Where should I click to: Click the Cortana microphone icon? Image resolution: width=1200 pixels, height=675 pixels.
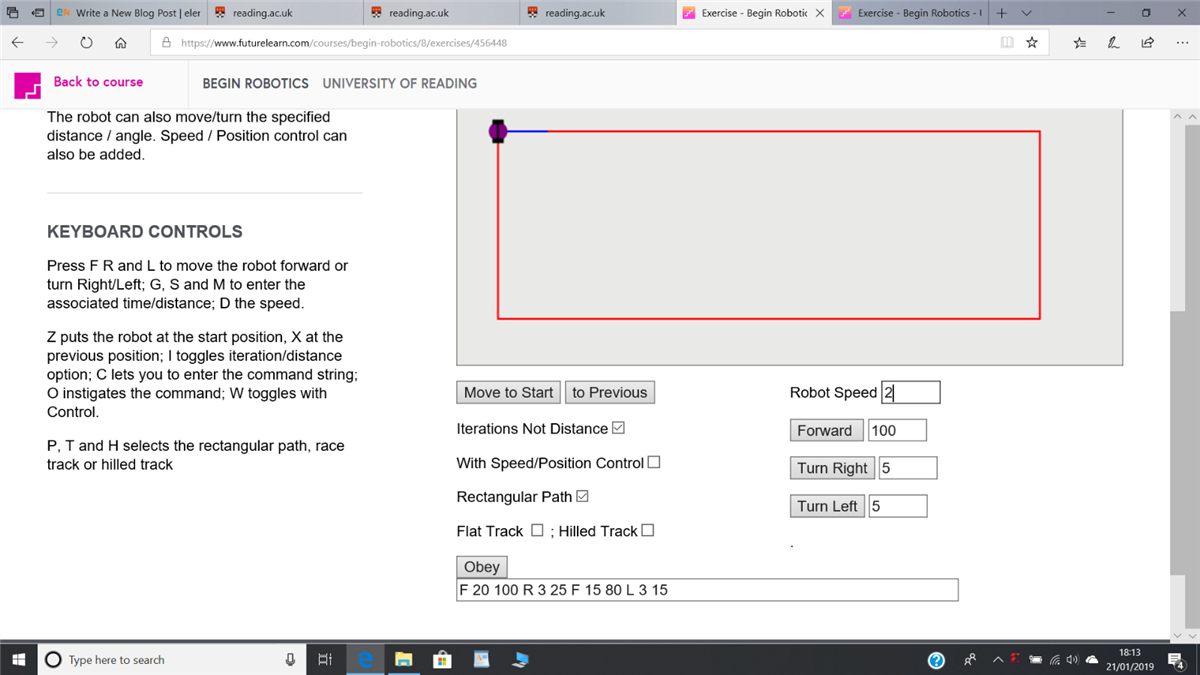click(x=290, y=659)
